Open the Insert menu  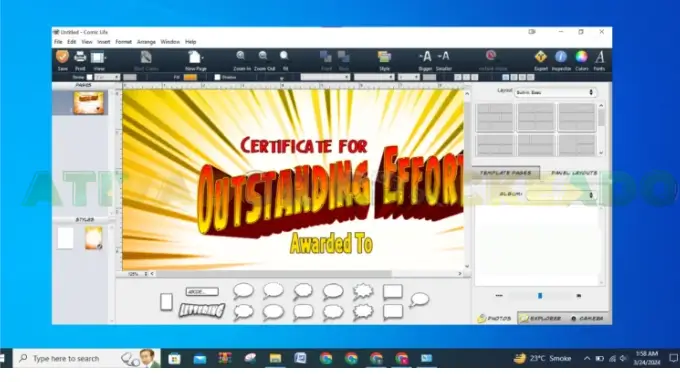coord(104,42)
